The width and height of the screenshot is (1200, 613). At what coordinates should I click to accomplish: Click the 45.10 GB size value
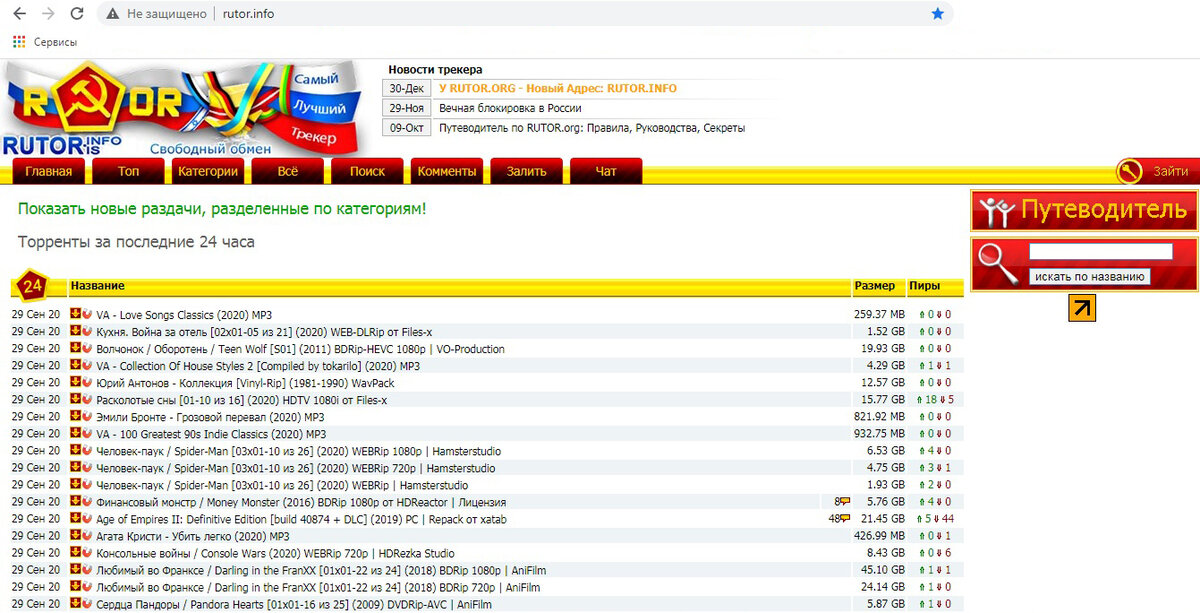(882, 570)
